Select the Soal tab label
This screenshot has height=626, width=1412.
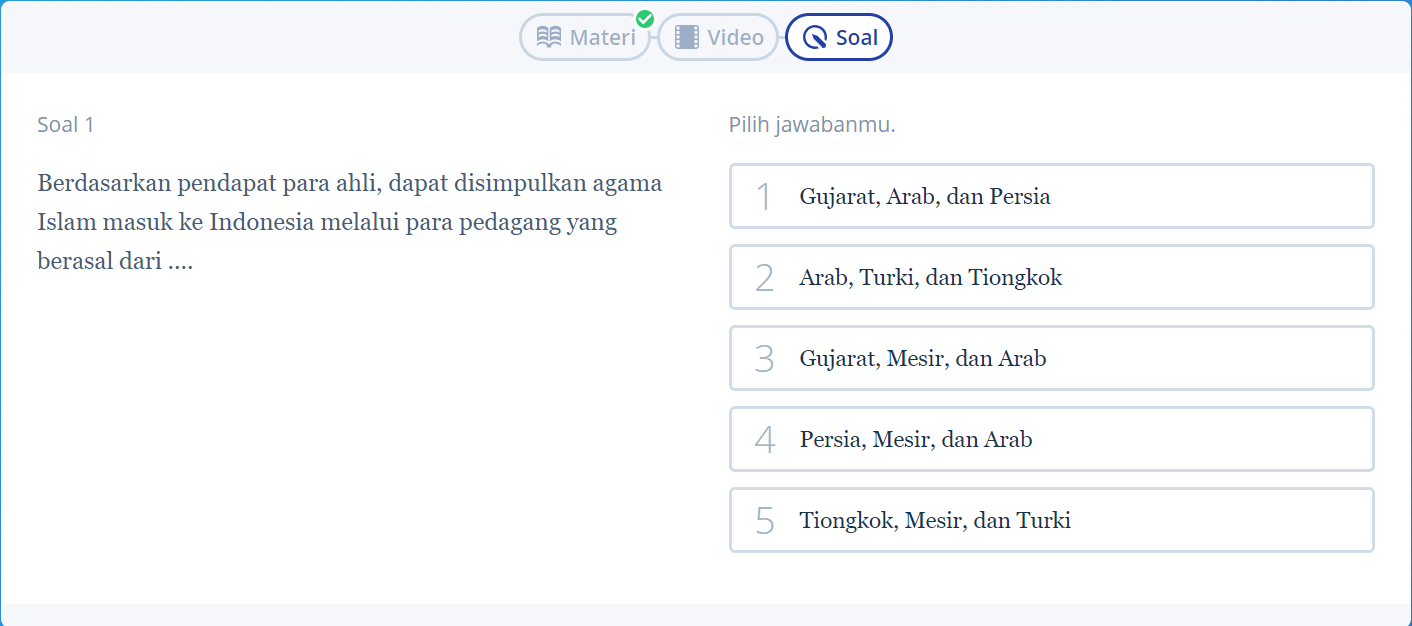pyautogui.click(x=857, y=38)
